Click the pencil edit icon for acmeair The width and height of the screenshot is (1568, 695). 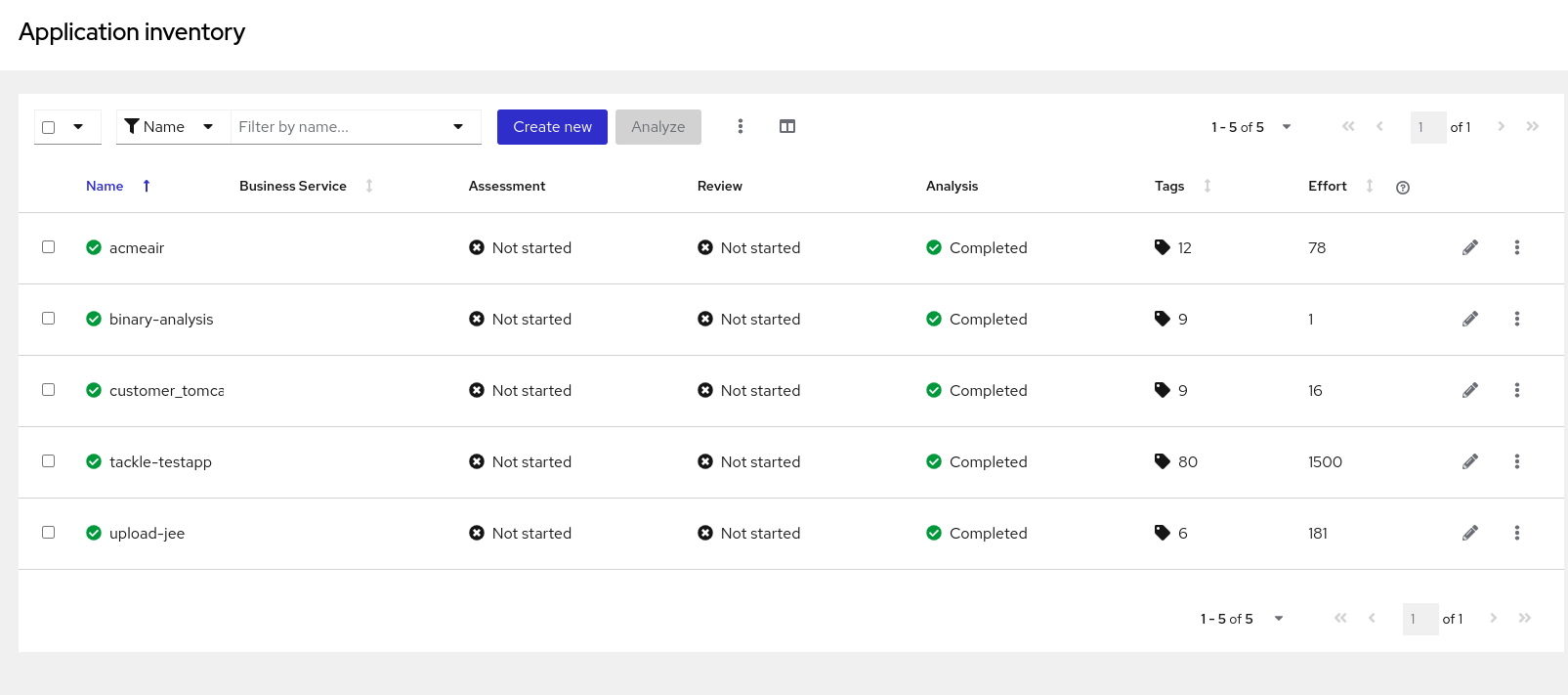click(1469, 248)
